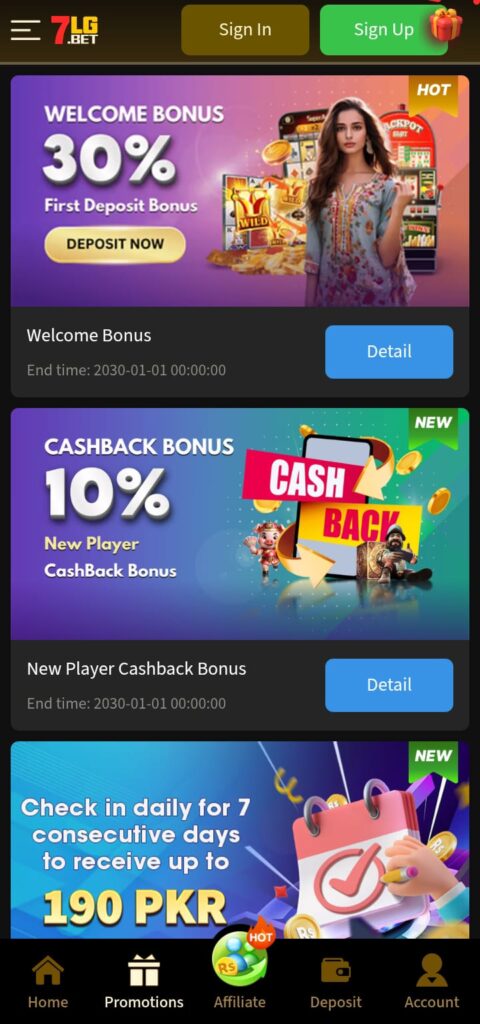This screenshot has height=1024, width=480.
Task: Tap the 7LG.BET logo
Action: (74, 30)
